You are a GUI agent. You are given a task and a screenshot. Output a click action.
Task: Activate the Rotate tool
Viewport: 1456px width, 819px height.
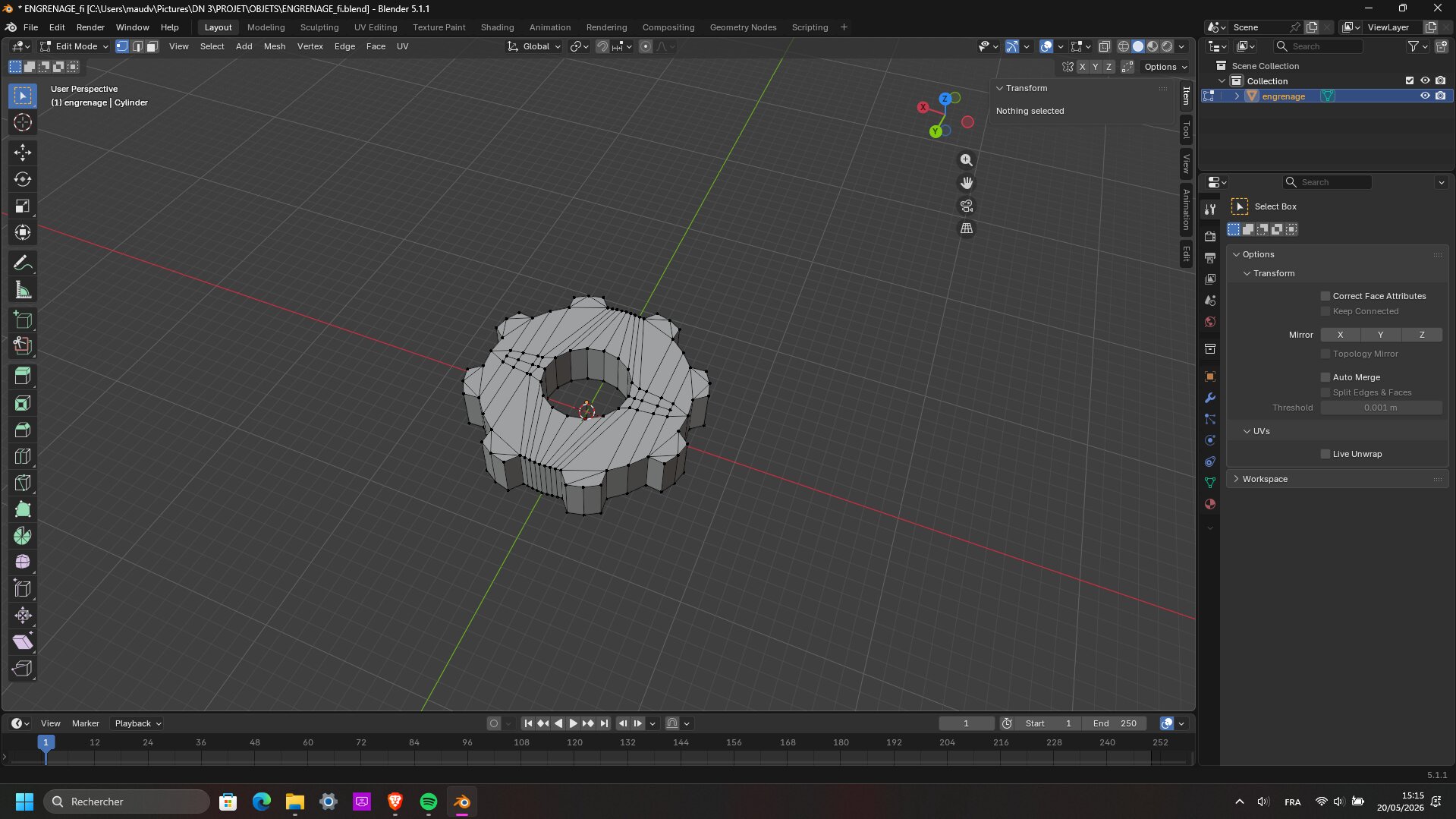click(23, 179)
